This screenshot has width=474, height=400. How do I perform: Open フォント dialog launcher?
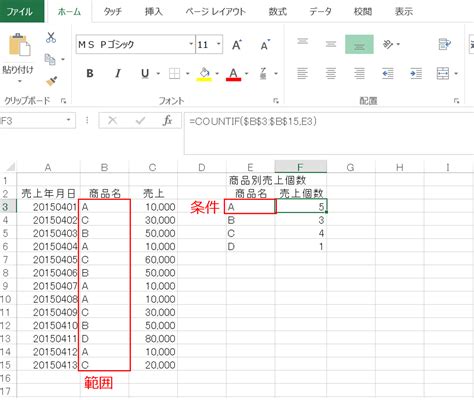(276, 101)
